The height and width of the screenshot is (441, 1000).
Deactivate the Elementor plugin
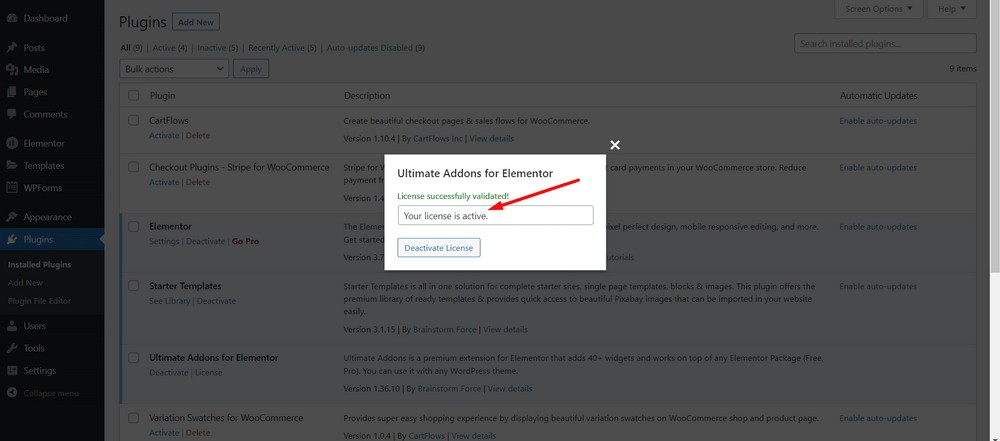[x=205, y=242]
